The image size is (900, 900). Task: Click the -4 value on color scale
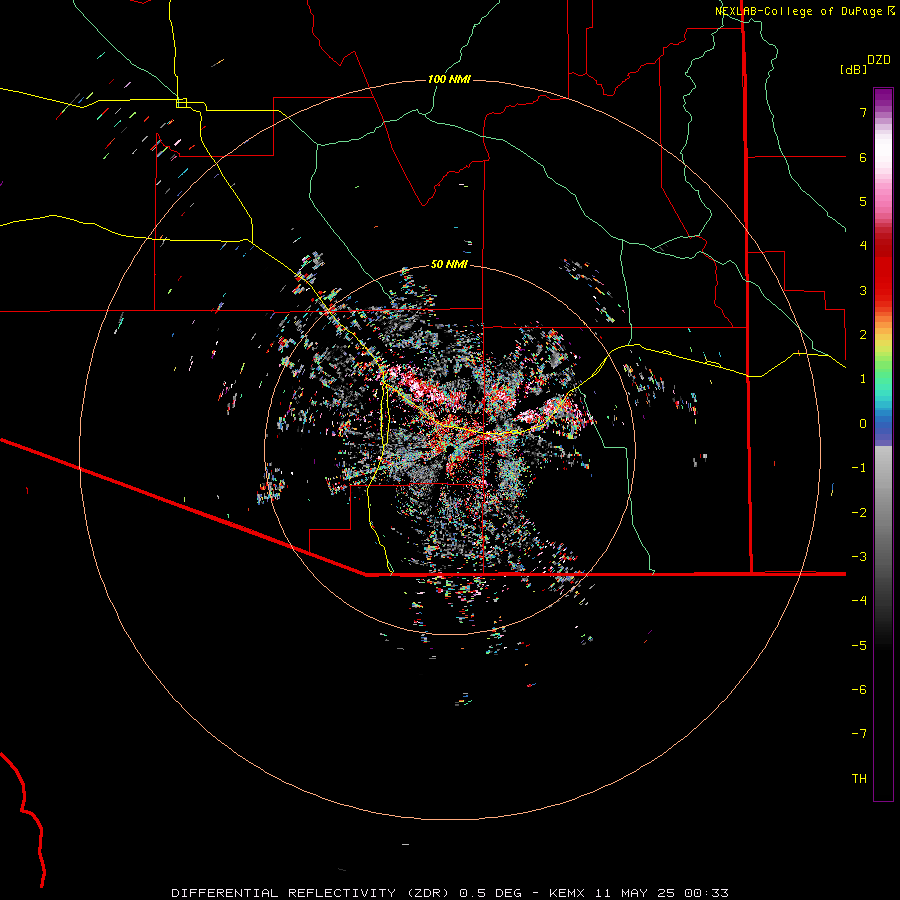pos(859,601)
